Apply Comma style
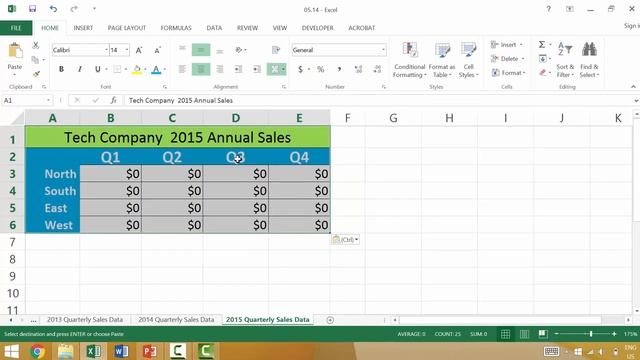The height and width of the screenshot is (360, 640). [x=339, y=69]
